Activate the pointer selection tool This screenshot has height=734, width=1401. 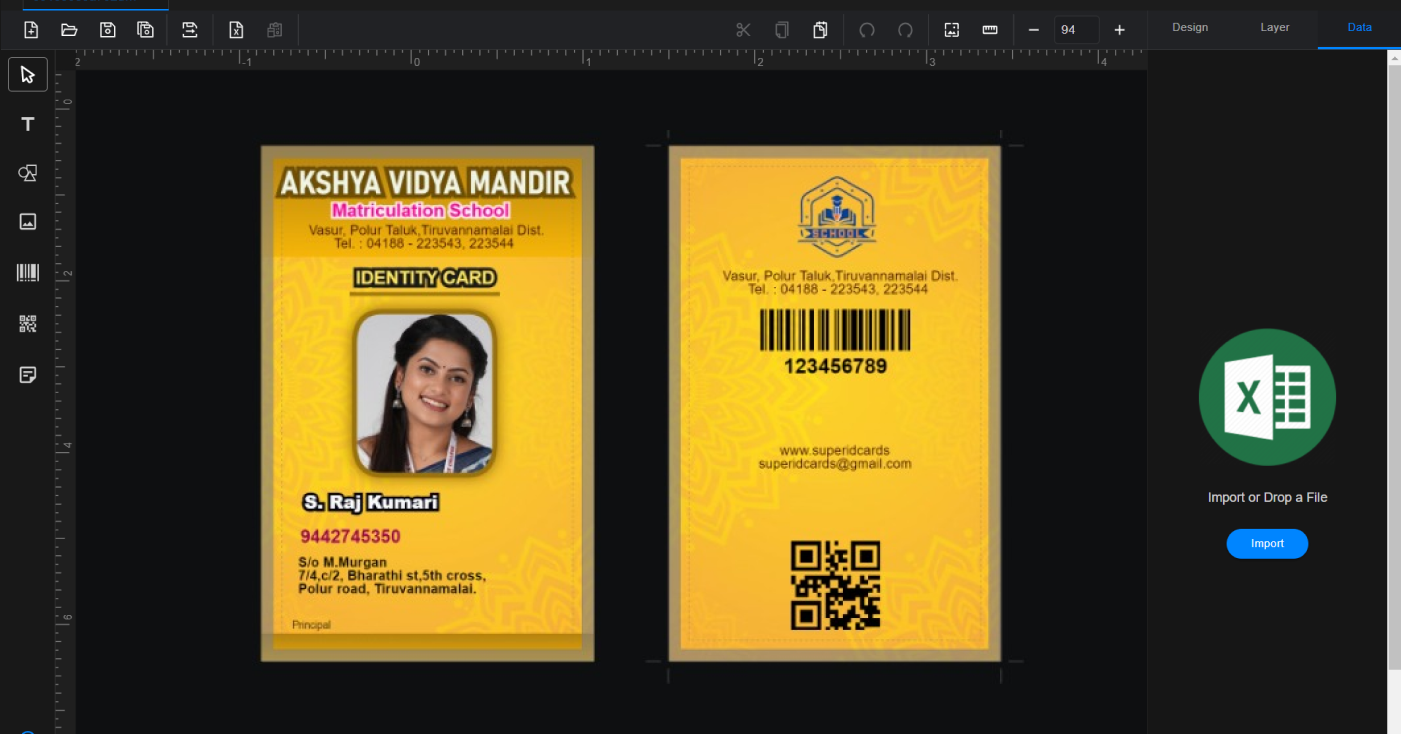pyautogui.click(x=28, y=75)
